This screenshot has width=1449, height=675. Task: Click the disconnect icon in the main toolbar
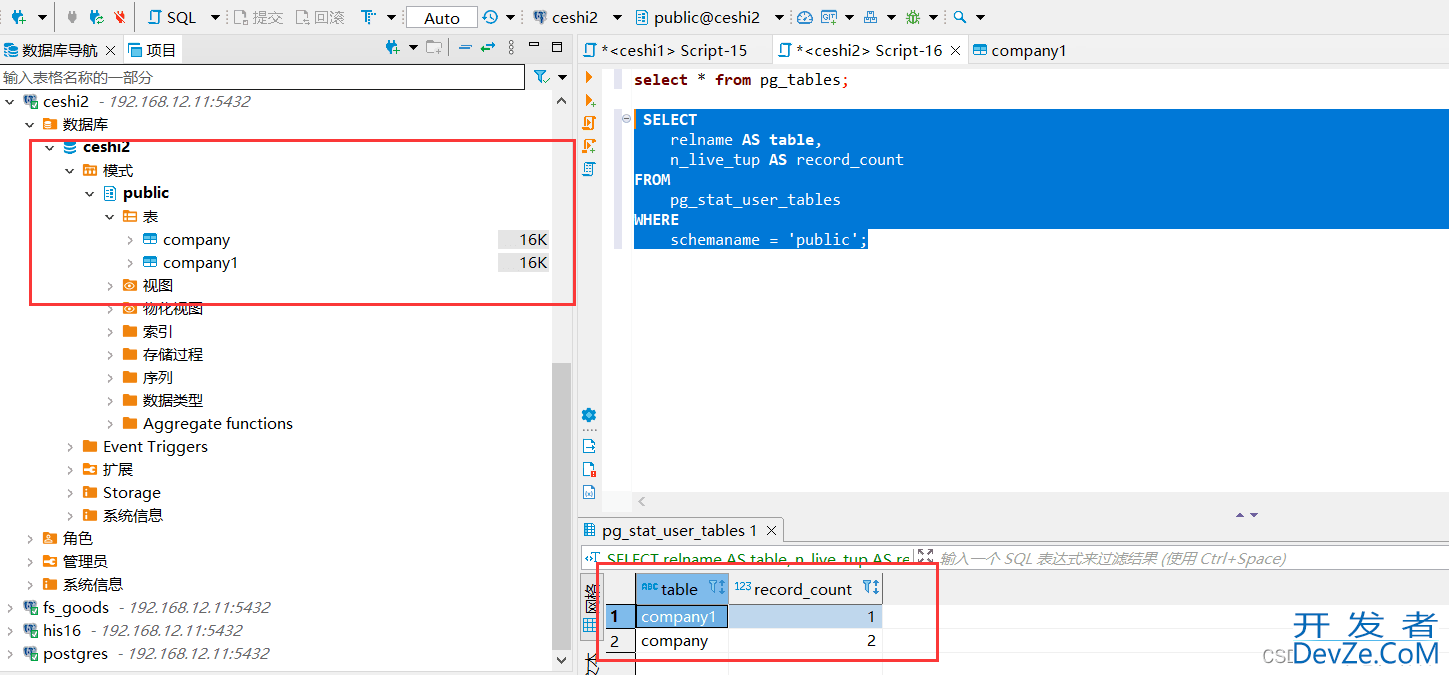[120, 17]
